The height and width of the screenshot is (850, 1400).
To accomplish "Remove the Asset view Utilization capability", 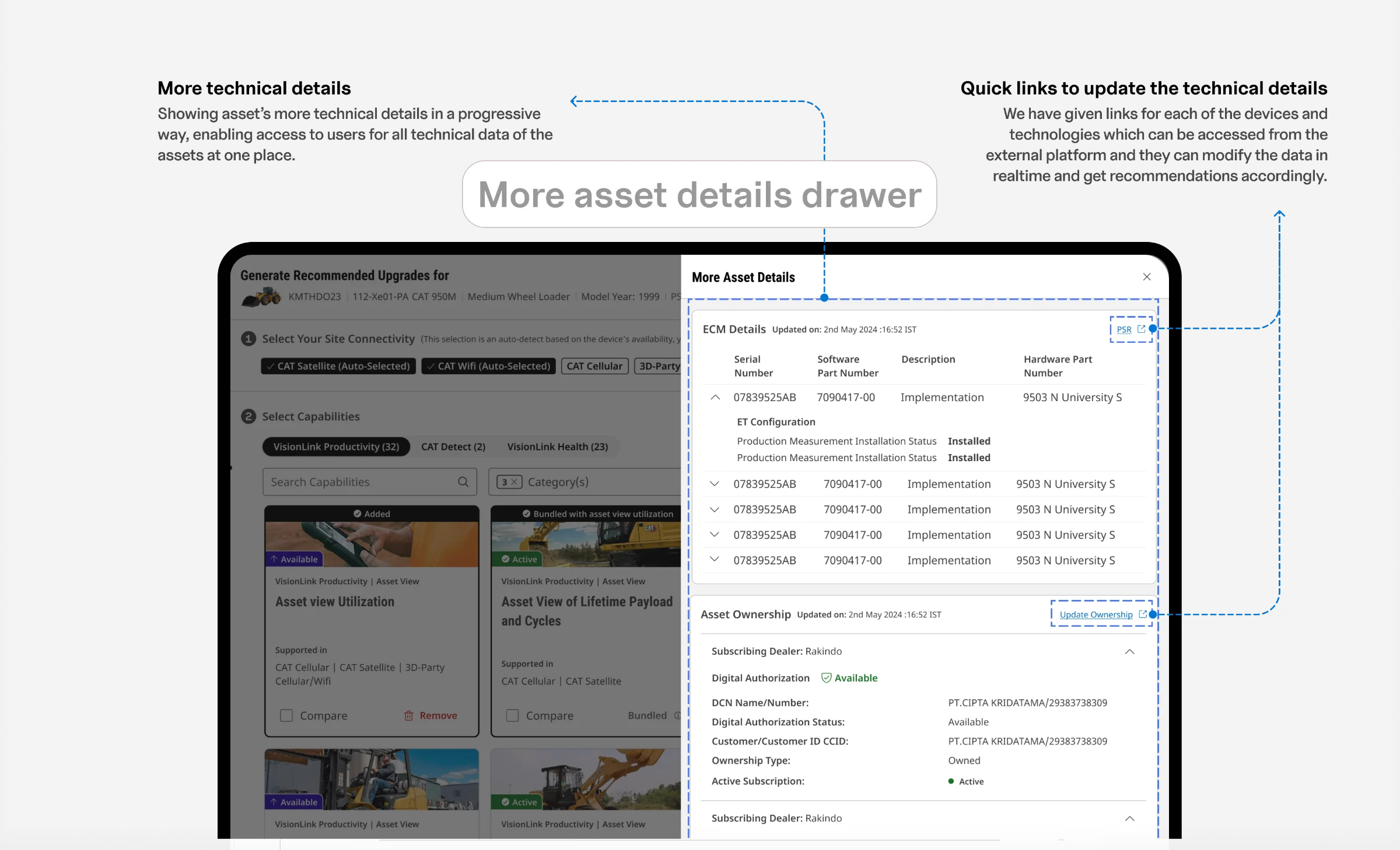I will (431, 715).
